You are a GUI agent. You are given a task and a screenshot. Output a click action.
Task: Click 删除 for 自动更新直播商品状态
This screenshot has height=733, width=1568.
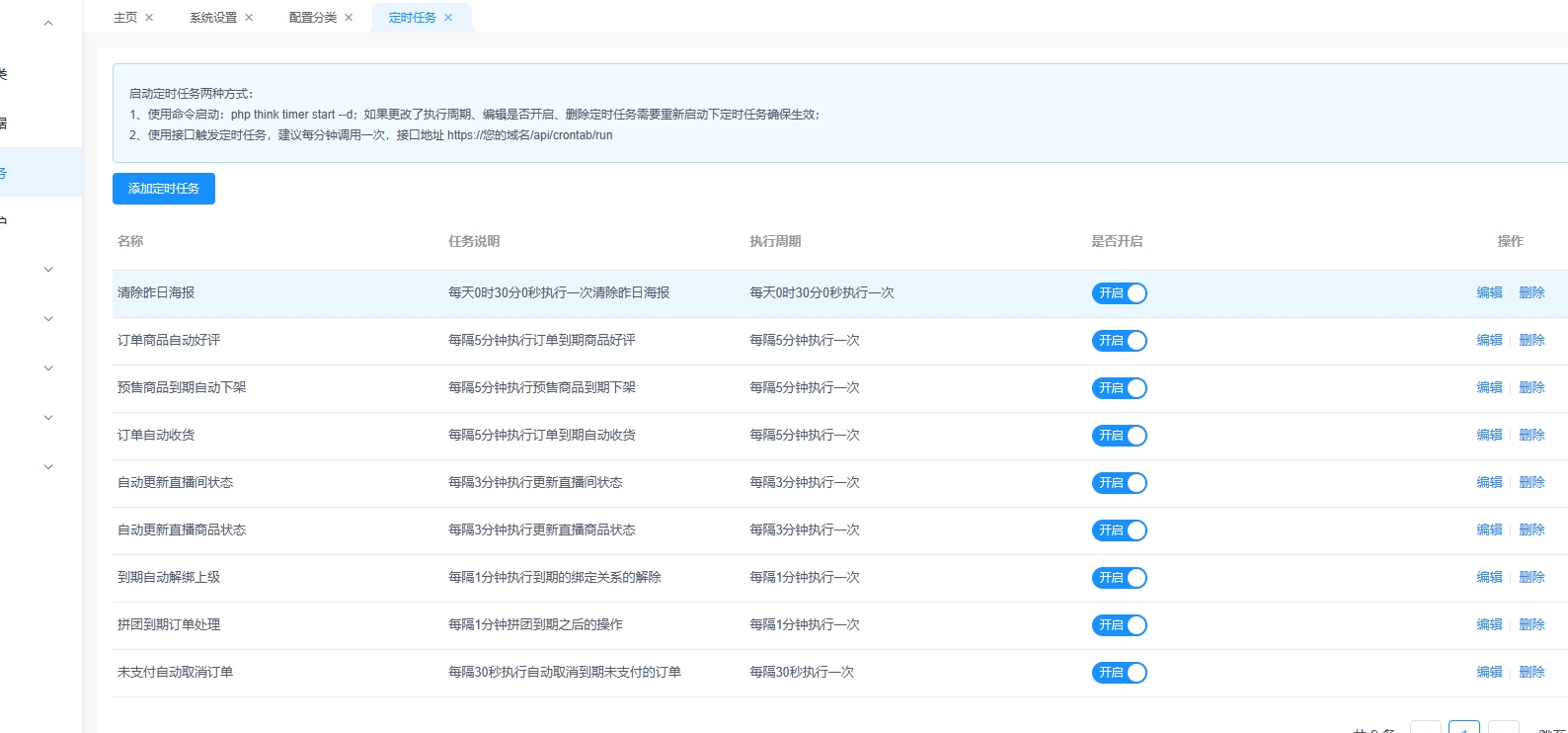(1531, 529)
